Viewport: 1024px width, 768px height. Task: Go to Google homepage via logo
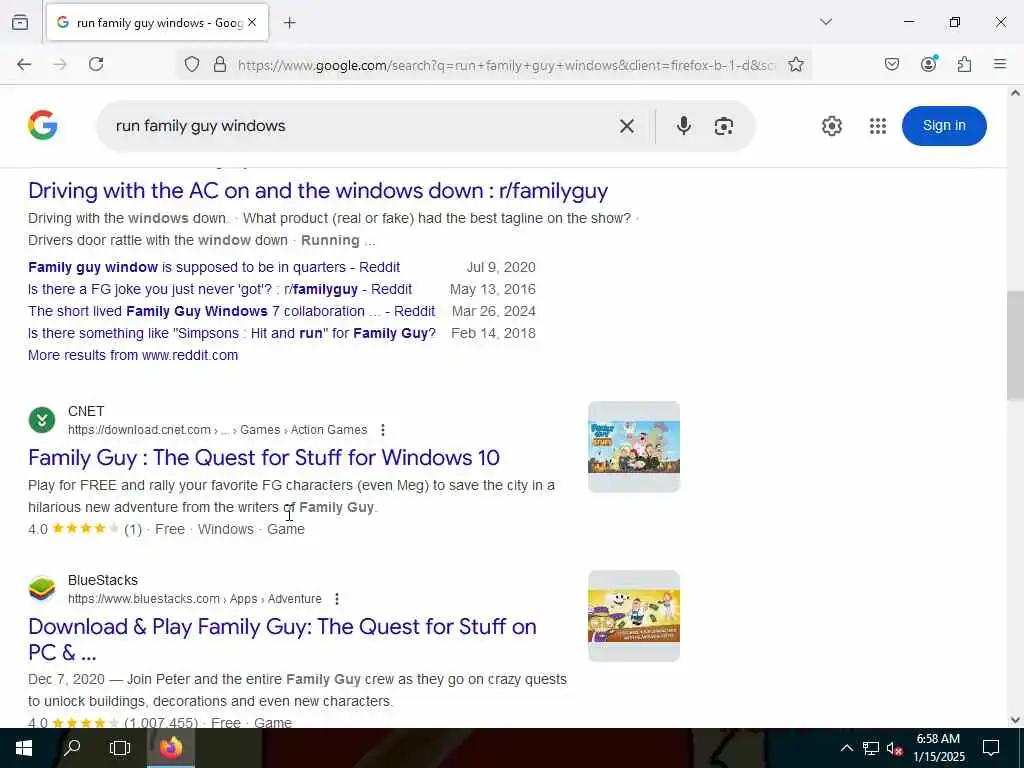pos(42,125)
